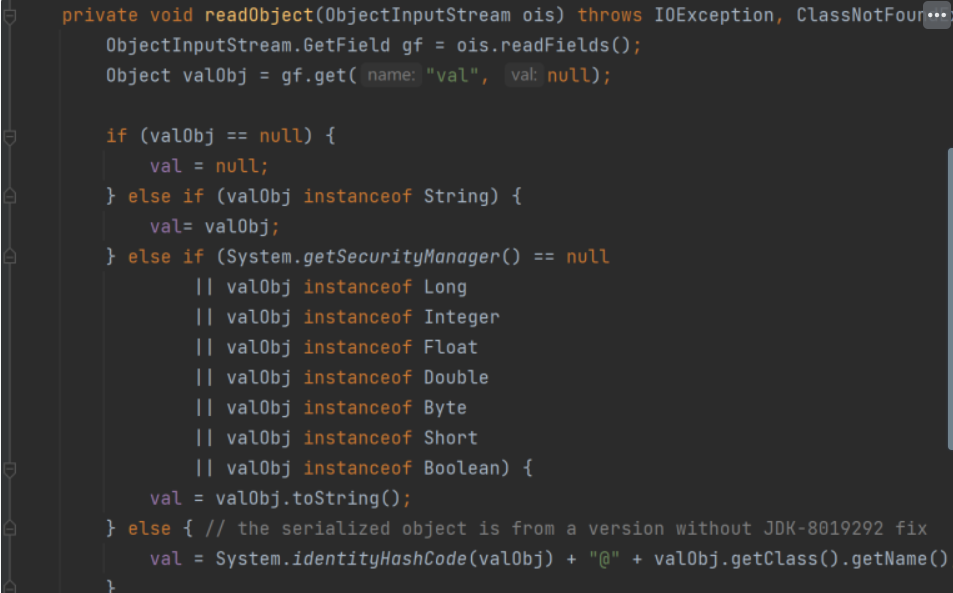Click fold marker beside '} else { //' line

10,528
